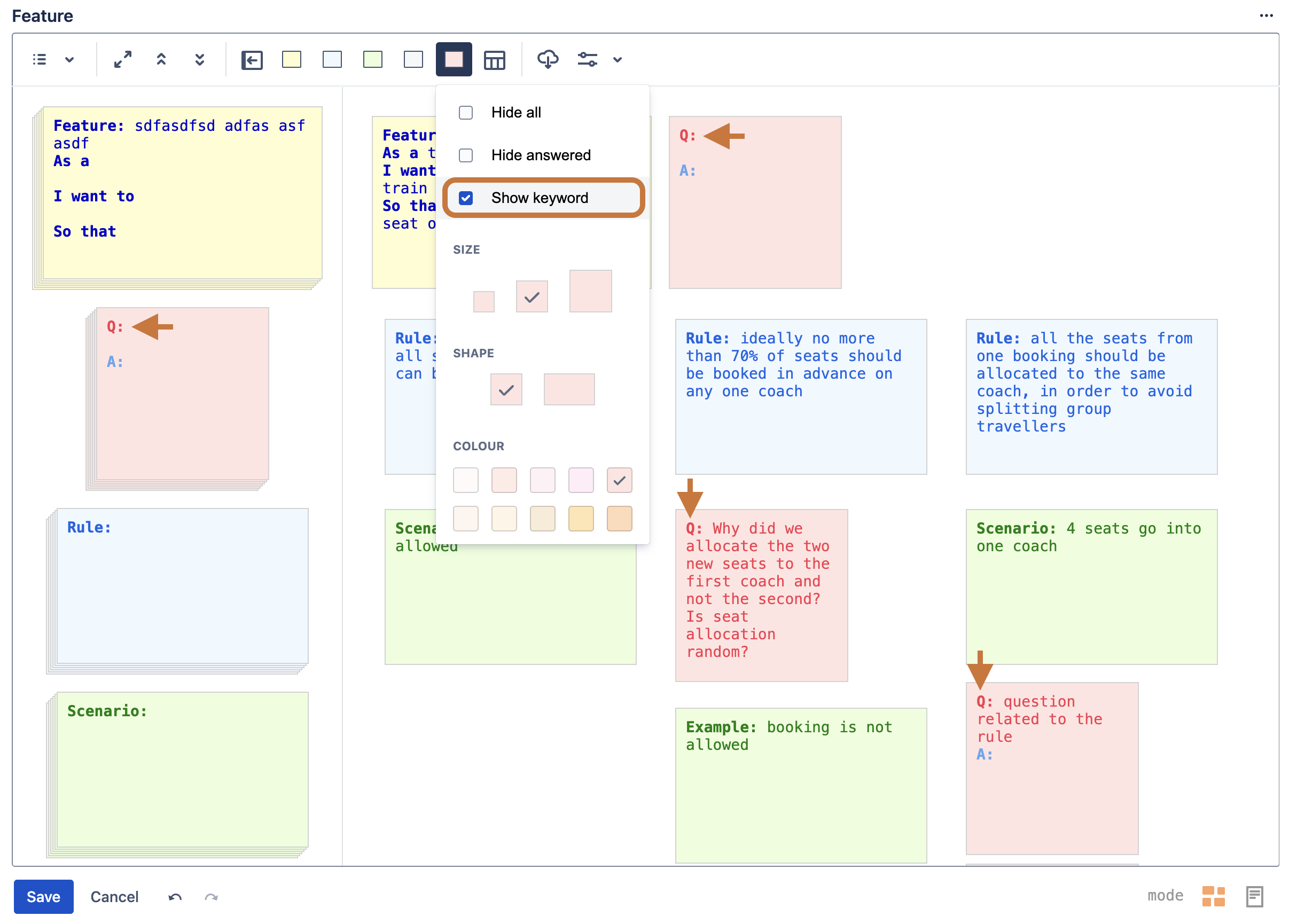The width and height of the screenshot is (1297, 924).
Task: Click the Cancel button
Action: pos(114,897)
